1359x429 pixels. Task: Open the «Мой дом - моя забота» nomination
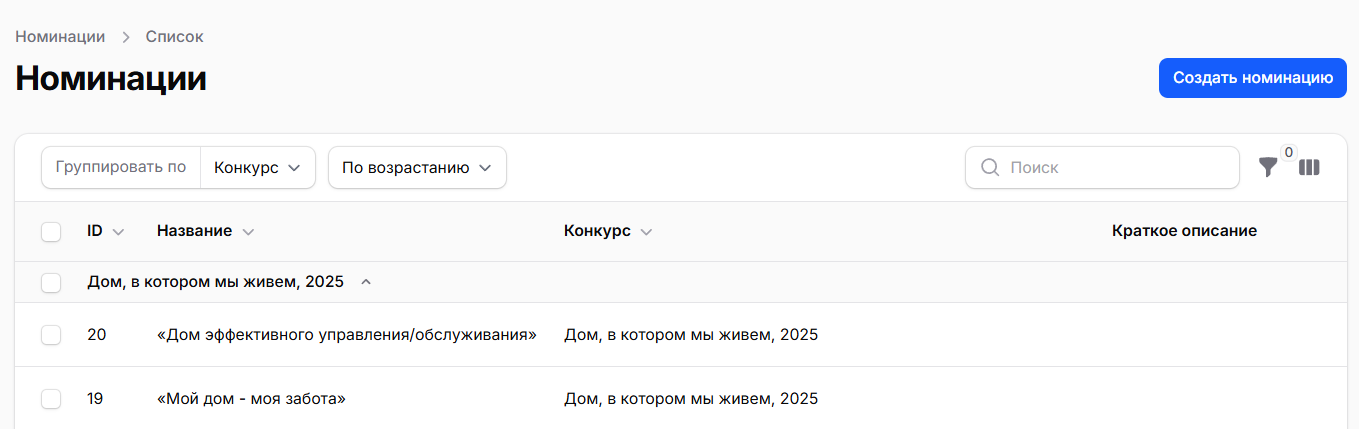coord(251,399)
